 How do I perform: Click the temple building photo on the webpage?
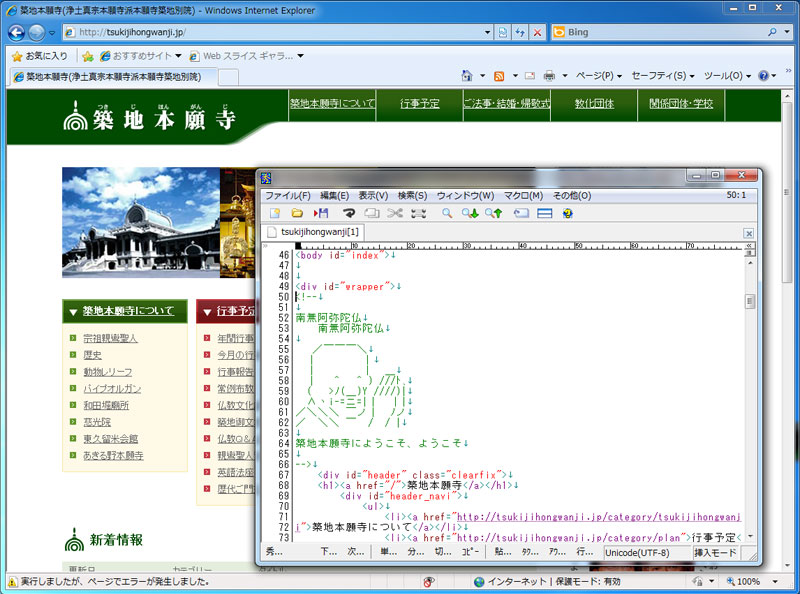[141, 222]
